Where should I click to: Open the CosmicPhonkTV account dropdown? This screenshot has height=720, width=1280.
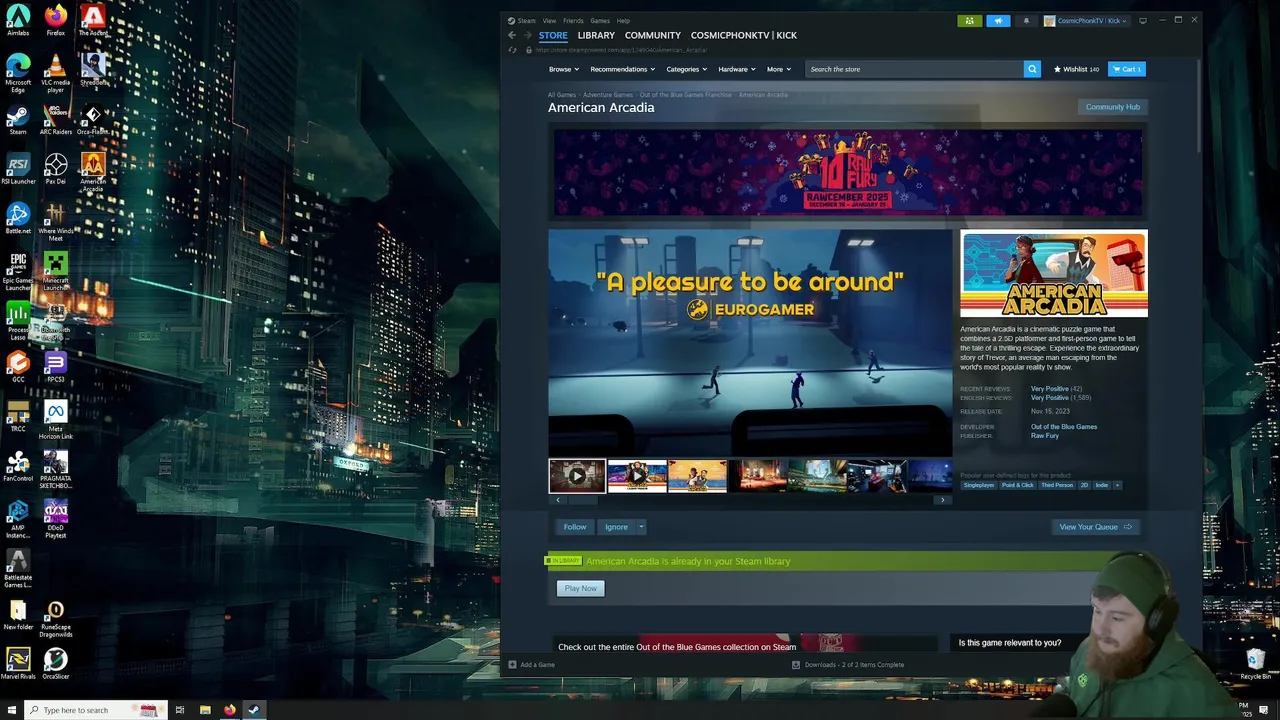click(x=1085, y=20)
